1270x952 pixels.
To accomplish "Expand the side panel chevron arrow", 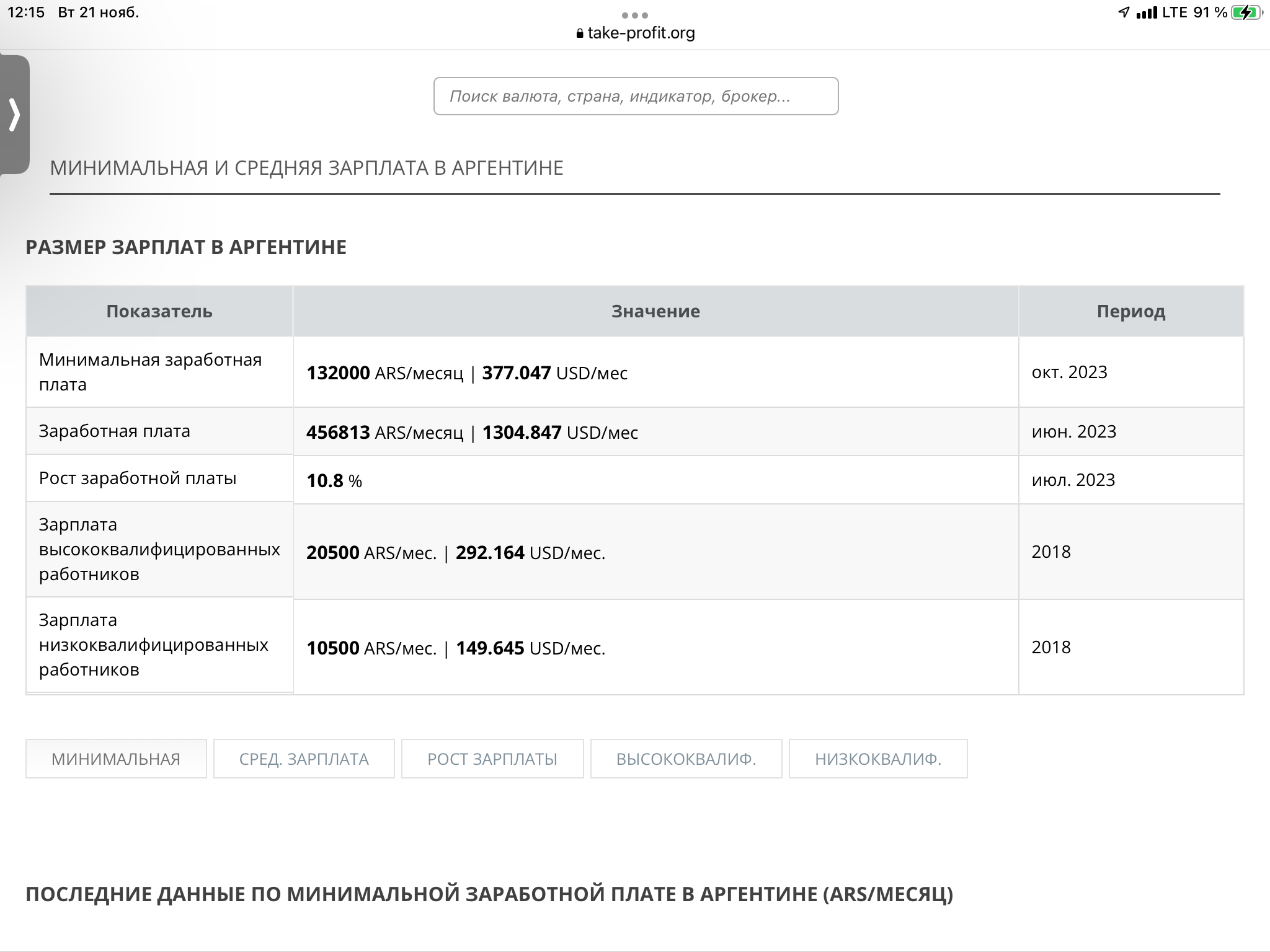I will [14, 115].
